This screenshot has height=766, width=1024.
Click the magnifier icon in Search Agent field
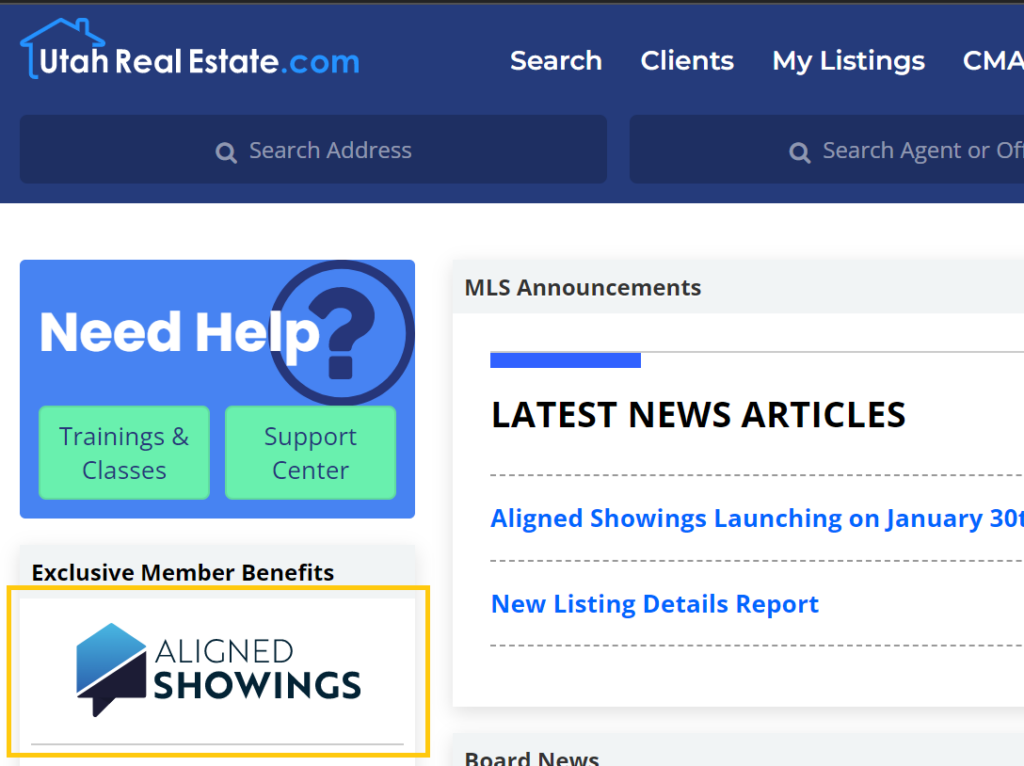(800, 152)
